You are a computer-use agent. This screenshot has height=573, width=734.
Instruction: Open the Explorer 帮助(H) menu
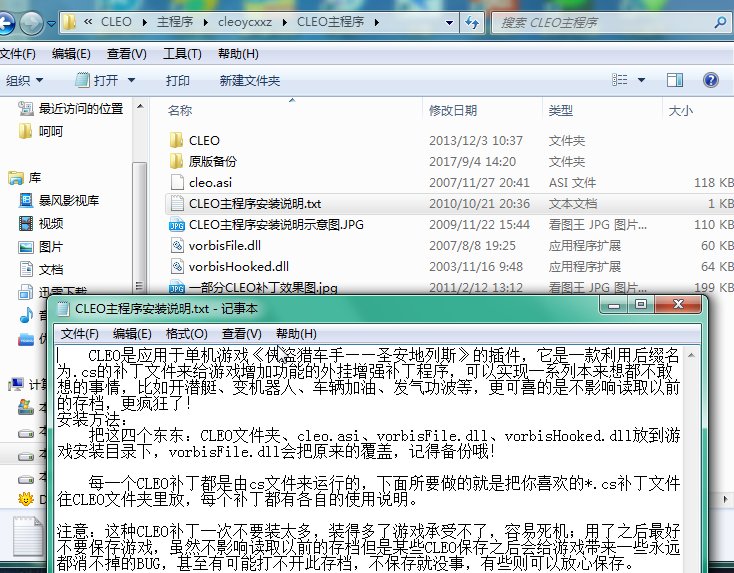(x=238, y=54)
